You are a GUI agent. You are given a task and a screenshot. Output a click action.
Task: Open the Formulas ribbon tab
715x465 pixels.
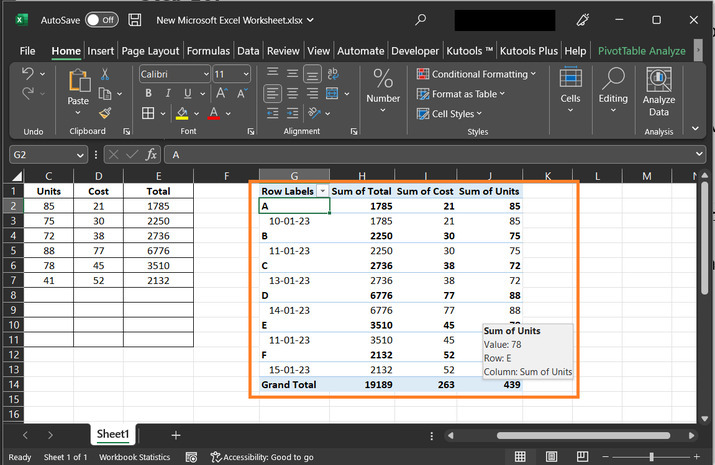(x=210, y=51)
